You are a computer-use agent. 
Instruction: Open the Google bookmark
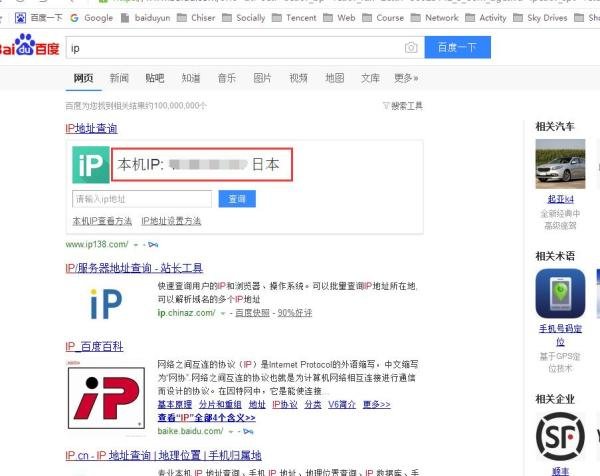pos(92,18)
